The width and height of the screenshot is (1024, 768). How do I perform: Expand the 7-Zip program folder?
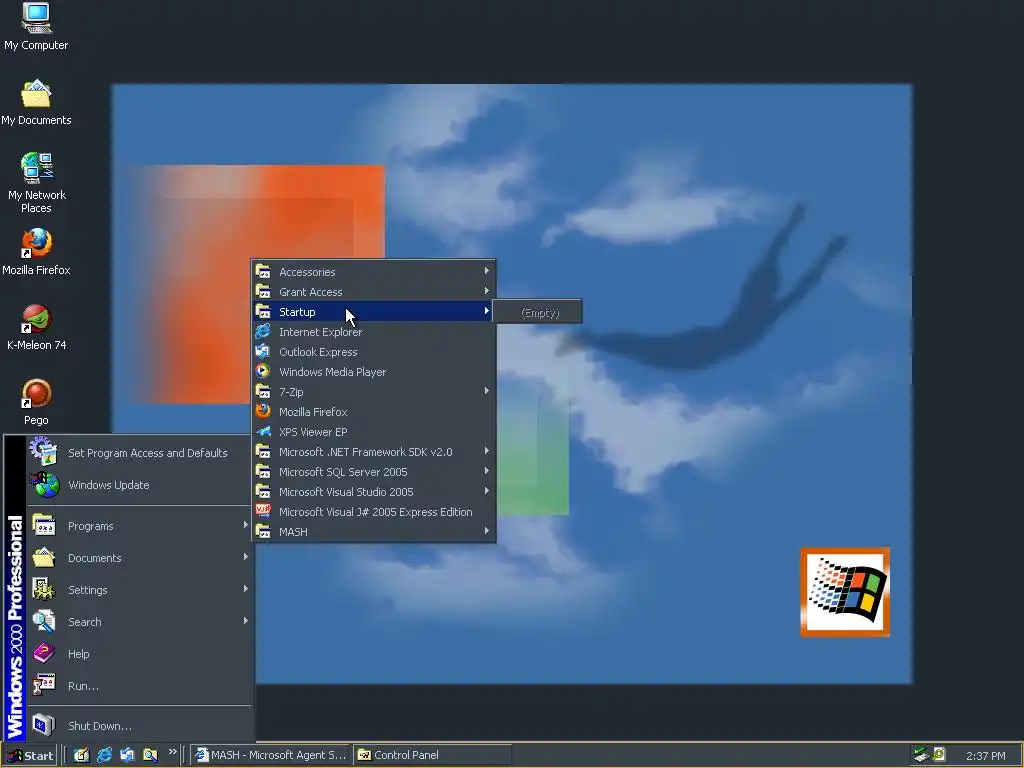click(x=374, y=392)
